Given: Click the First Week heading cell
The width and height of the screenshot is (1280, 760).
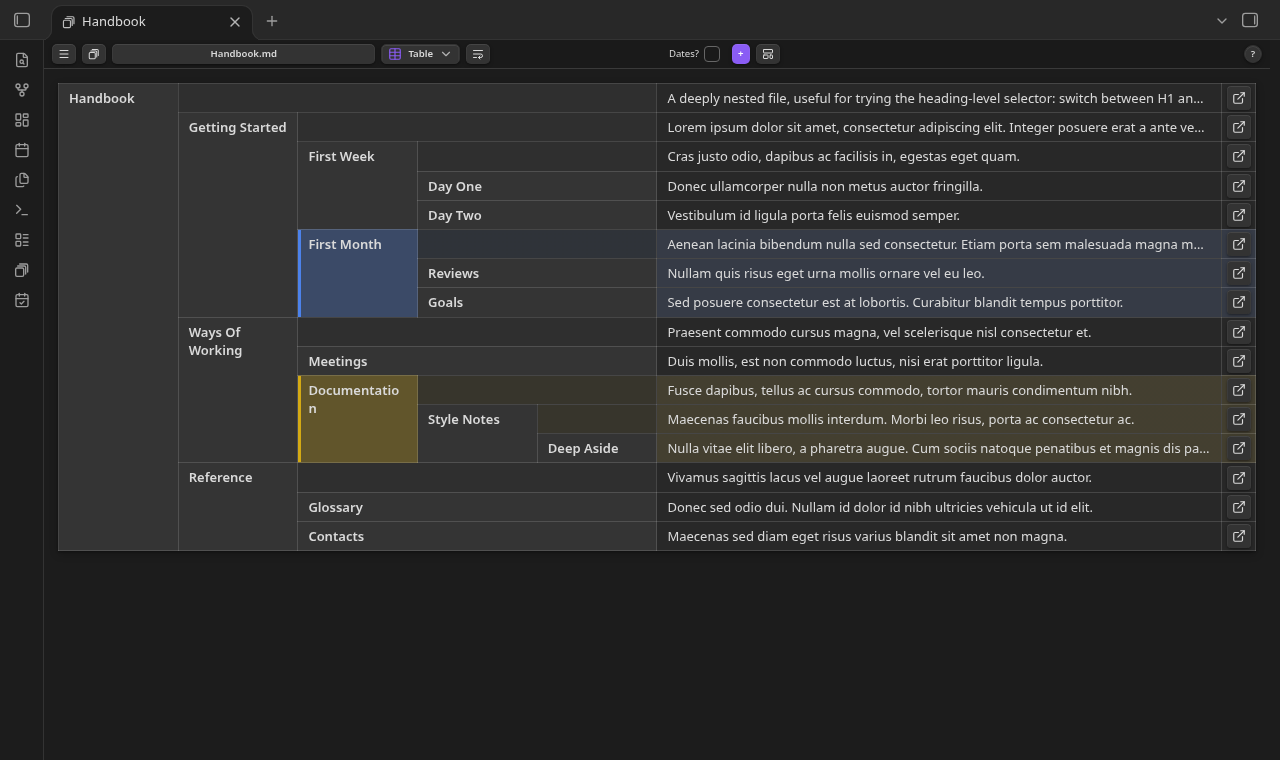Looking at the screenshot, I should pyautogui.click(x=358, y=186).
